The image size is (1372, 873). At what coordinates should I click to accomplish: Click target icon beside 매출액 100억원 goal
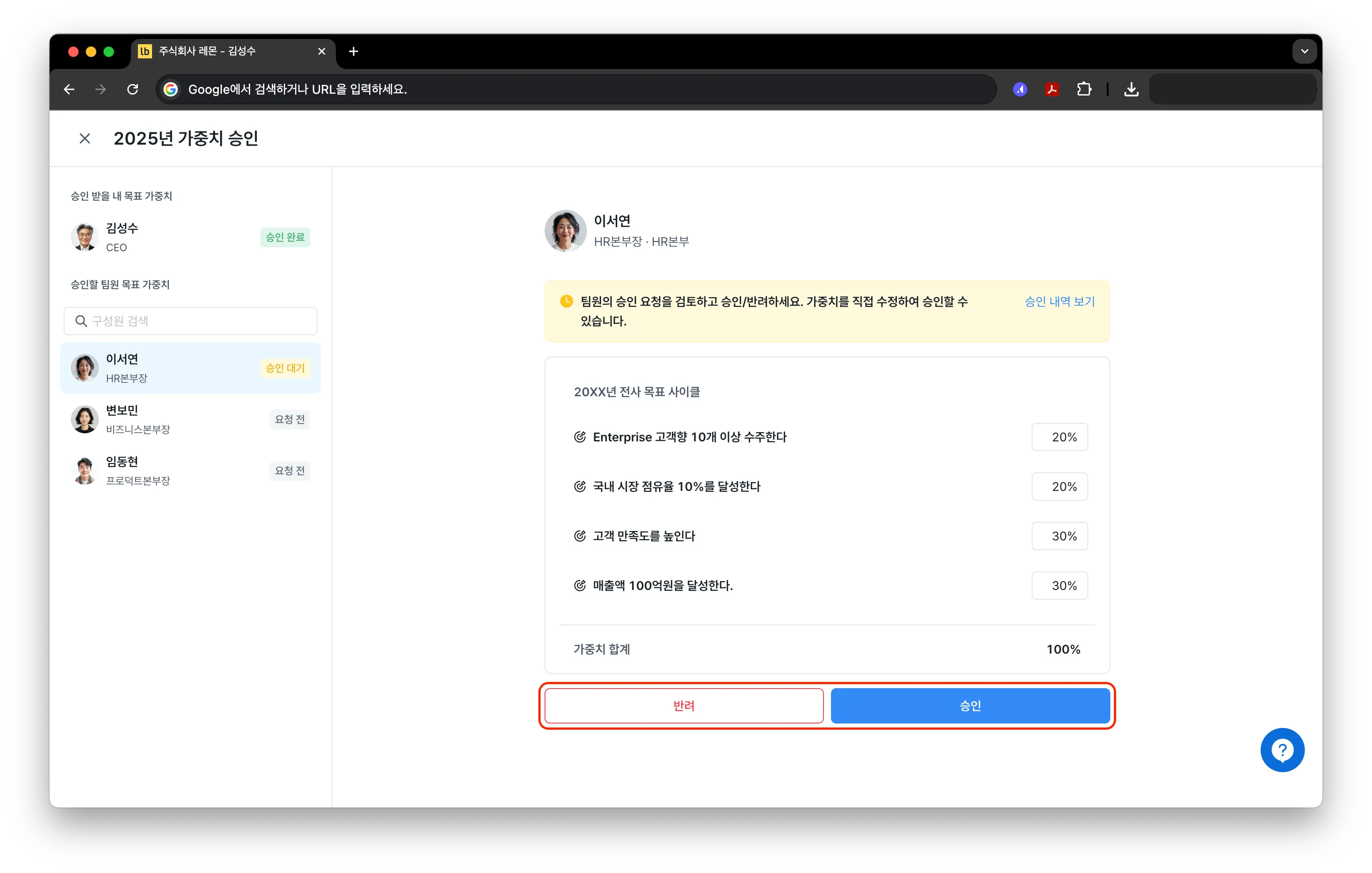tap(579, 586)
